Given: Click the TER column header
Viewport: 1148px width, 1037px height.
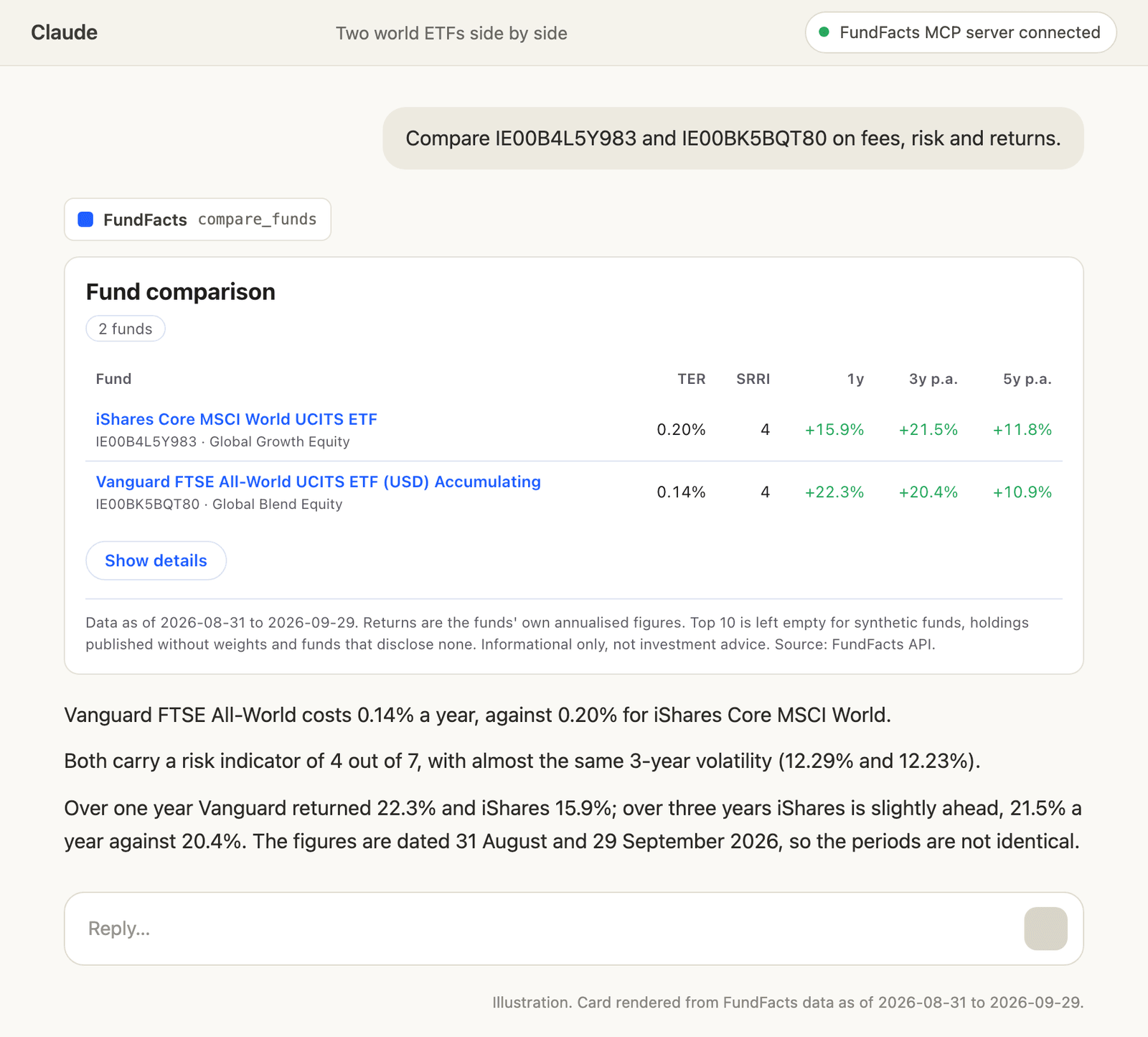Looking at the screenshot, I should click(x=692, y=379).
